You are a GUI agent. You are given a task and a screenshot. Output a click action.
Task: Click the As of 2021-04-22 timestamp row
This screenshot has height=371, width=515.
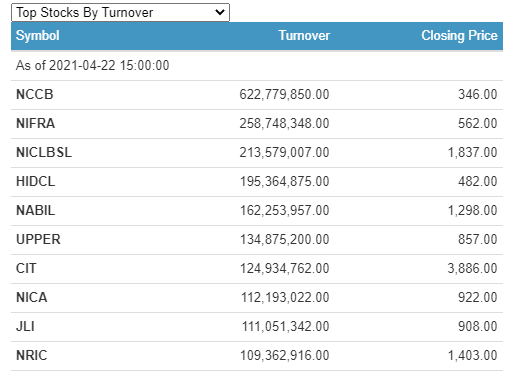[257, 66]
